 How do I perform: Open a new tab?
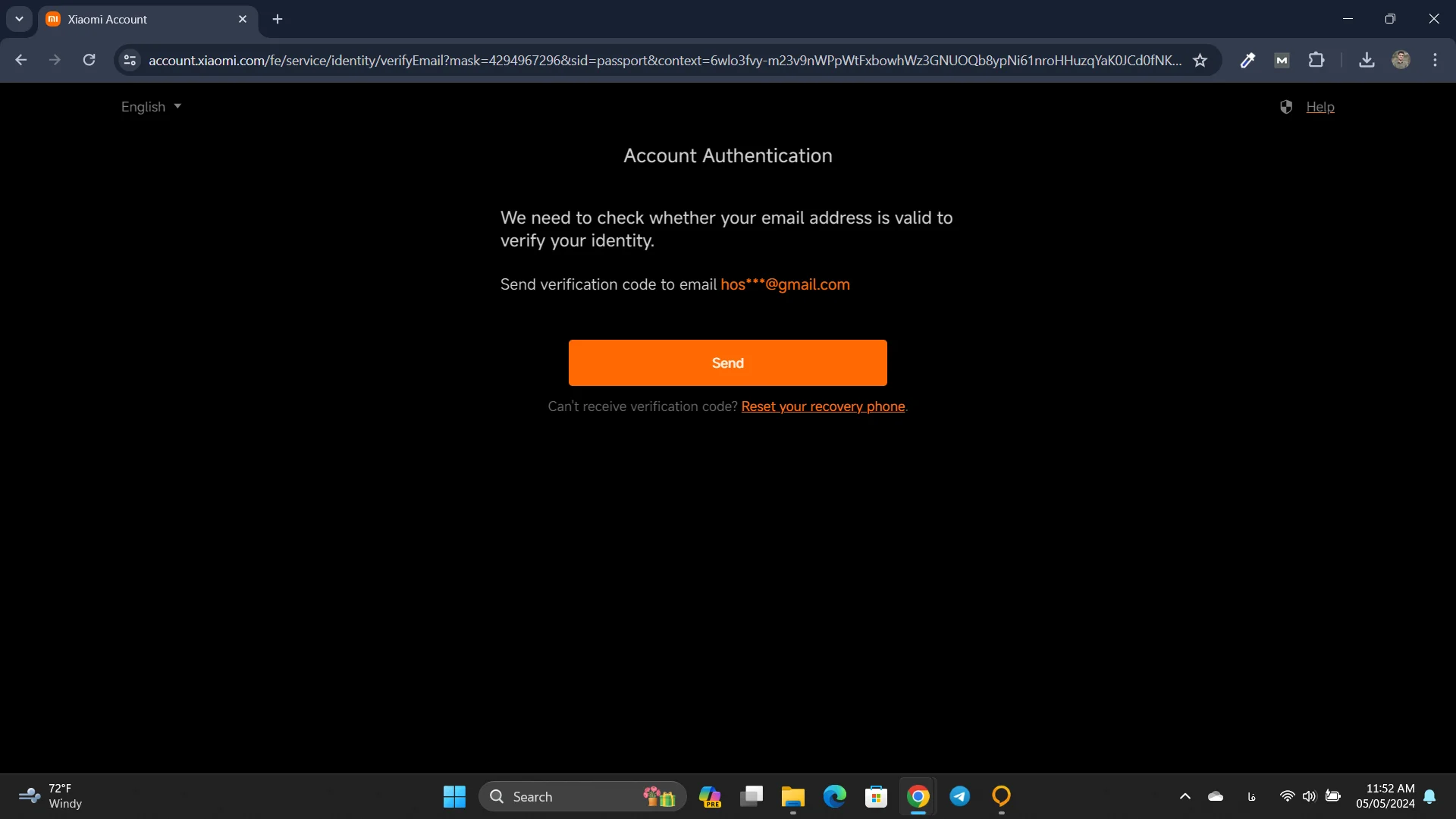pos(278,19)
